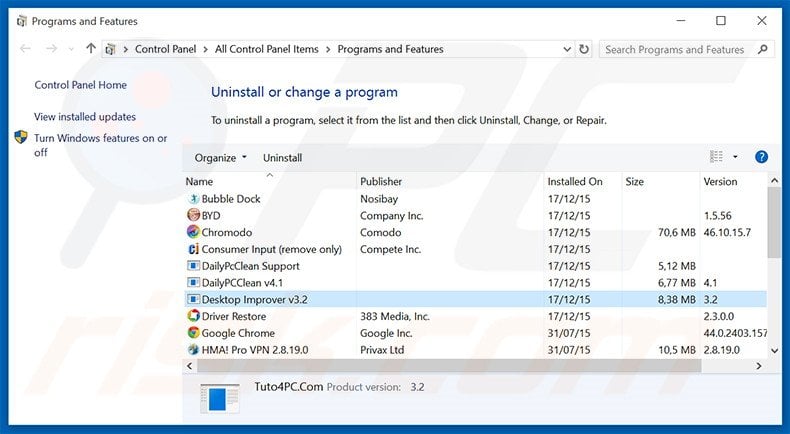Click the Desktop Improver v3.2 icon
The width and height of the screenshot is (790, 434).
193,299
